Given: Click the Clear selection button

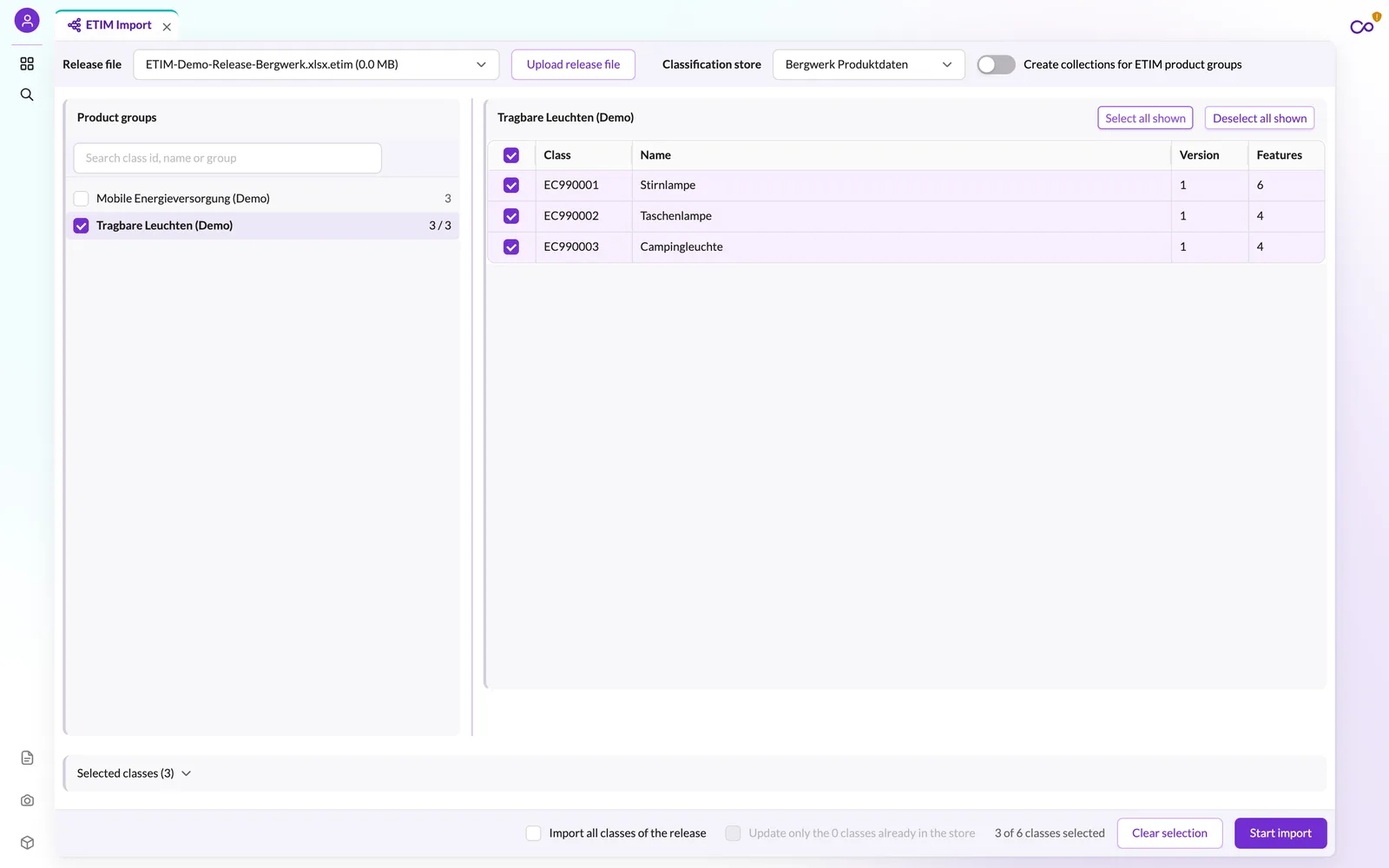Looking at the screenshot, I should tap(1169, 833).
